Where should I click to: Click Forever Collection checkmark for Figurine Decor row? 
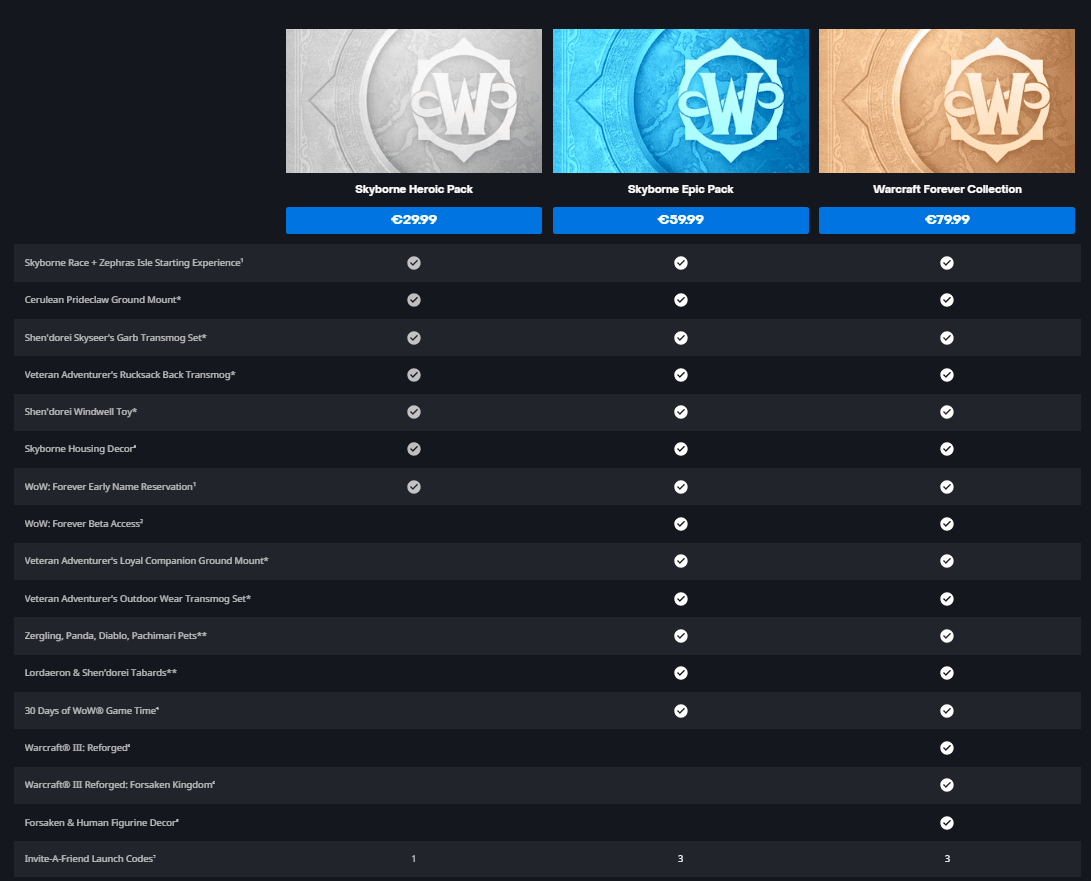[947, 823]
